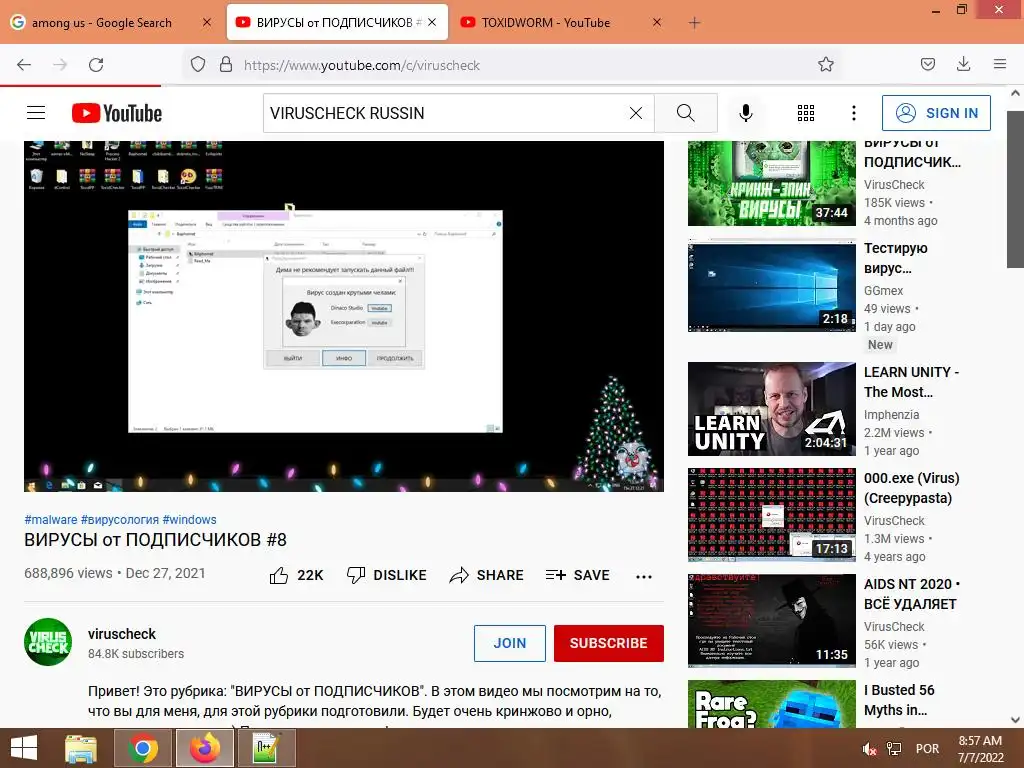This screenshot has height=768, width=1024.
Task: Open the AIDS NT 2020 video thumbnail
Action: 771,620
